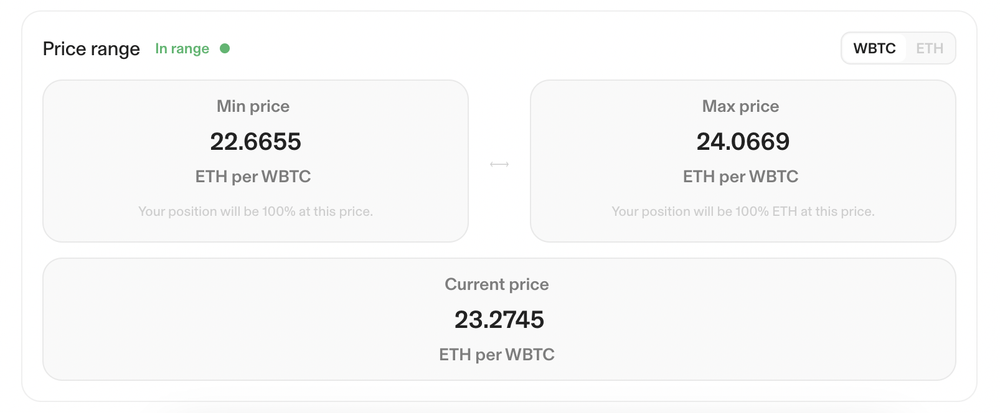Click the double-arrow icon between price cards
The image size is (1000, 413).
tap(499, 163)
